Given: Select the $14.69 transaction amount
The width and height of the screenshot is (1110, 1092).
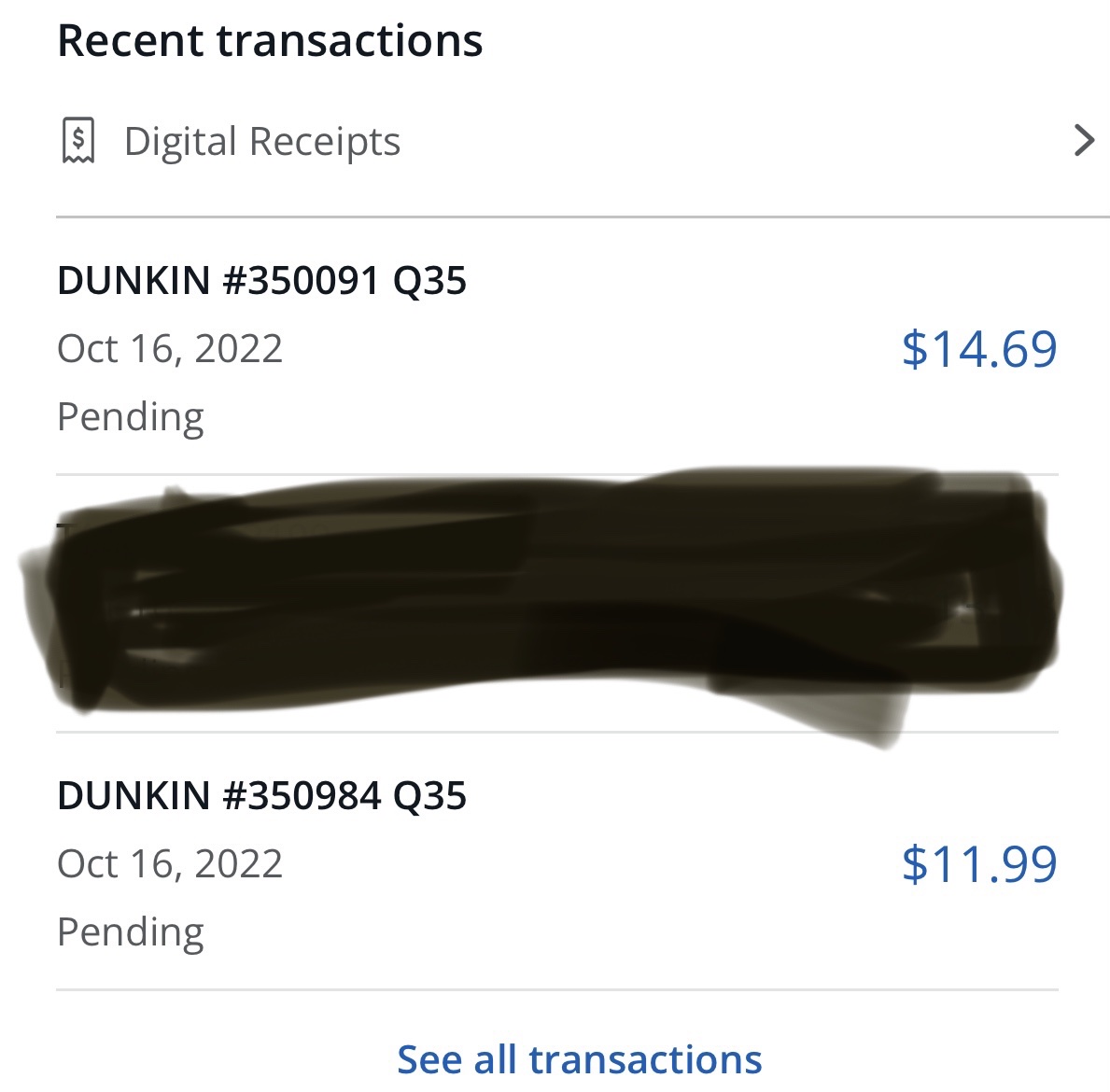Looking at the screenshot, I should [979, 349].
